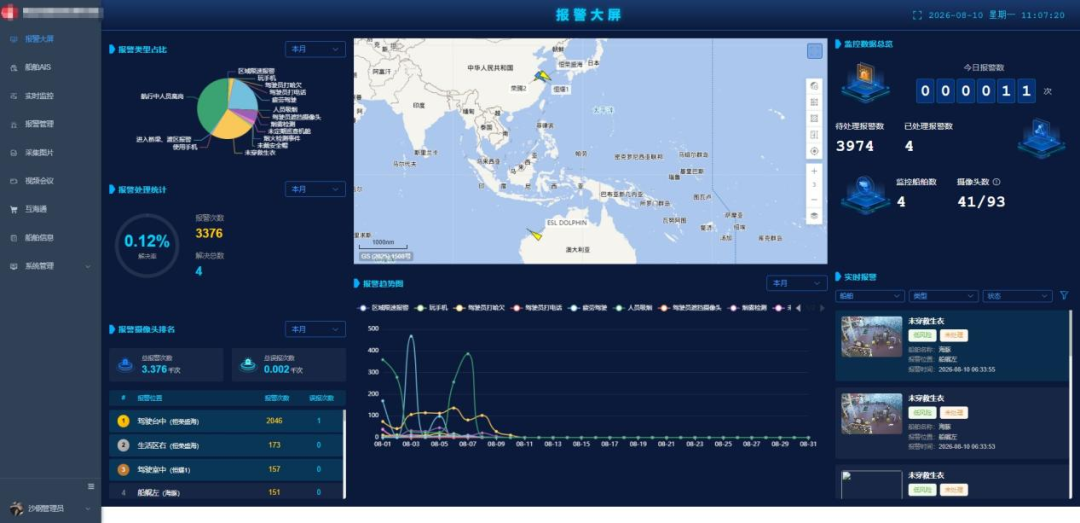
Task: Toggle the 区域限速报警 legend series
Action: click(384, 308)
